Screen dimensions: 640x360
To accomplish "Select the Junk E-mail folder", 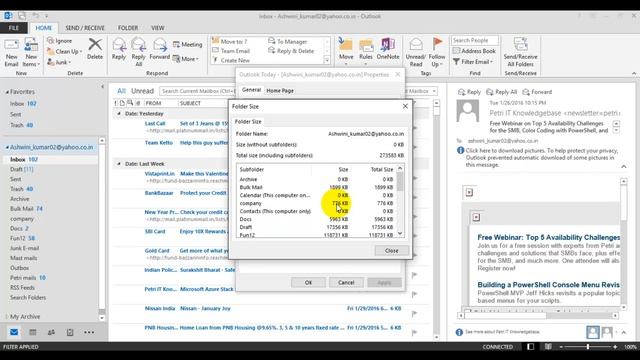I will 24,248.
